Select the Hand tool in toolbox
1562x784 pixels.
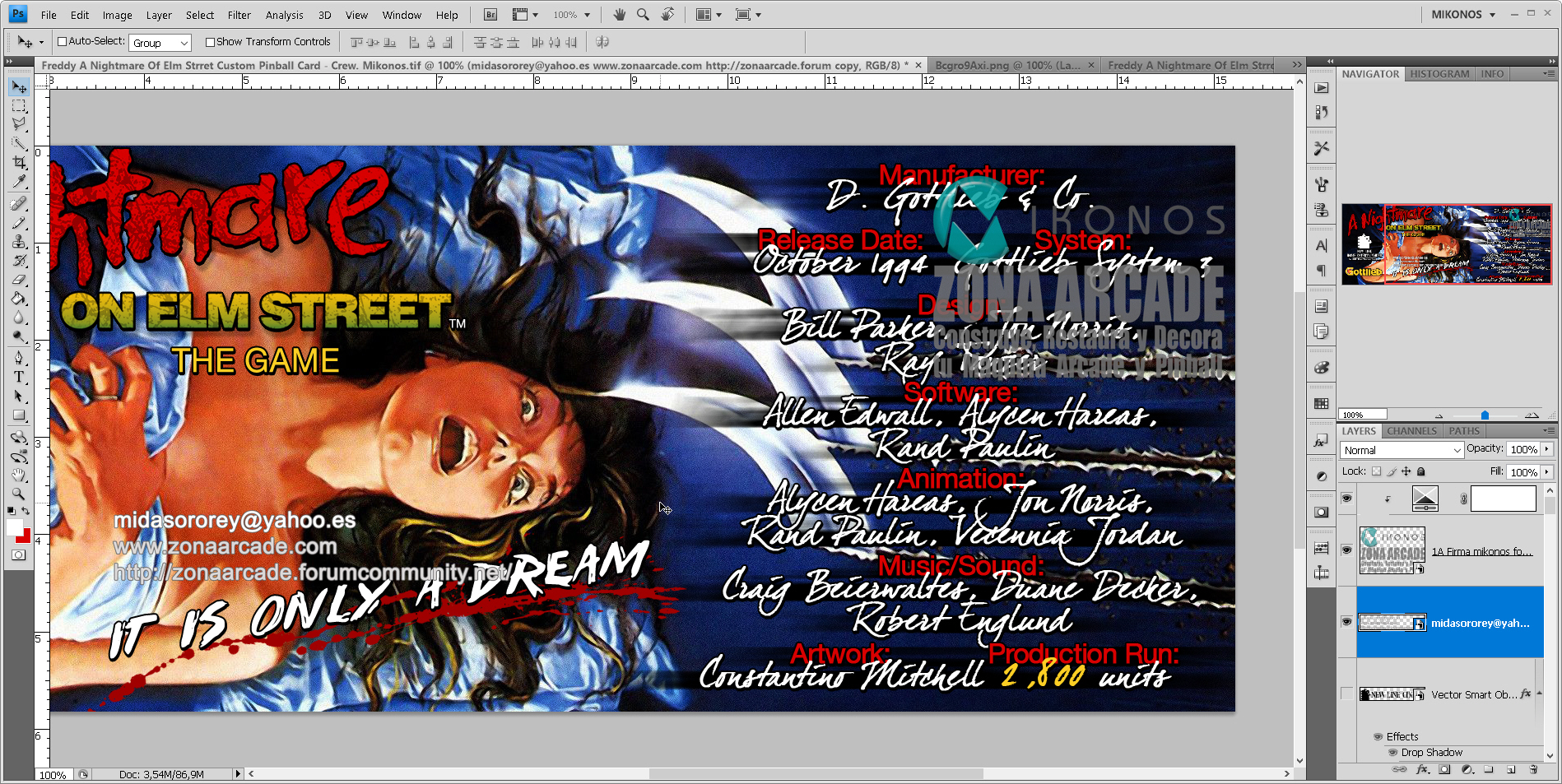(x=19, y=475)
